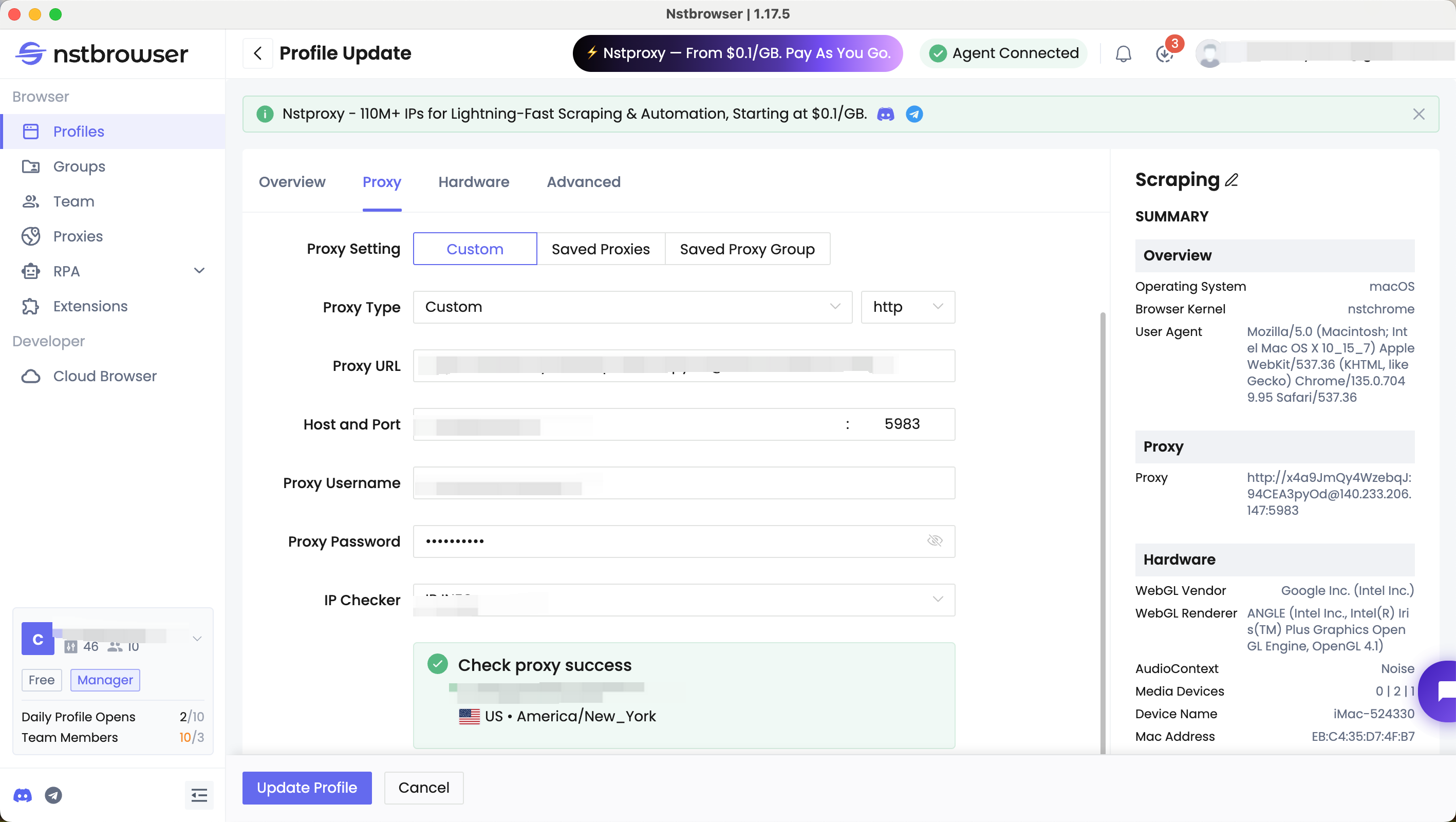This screenshot has height=822, width=1456.
Task: Switch to the Advanced tab
Action: click(x=583, y=182)
